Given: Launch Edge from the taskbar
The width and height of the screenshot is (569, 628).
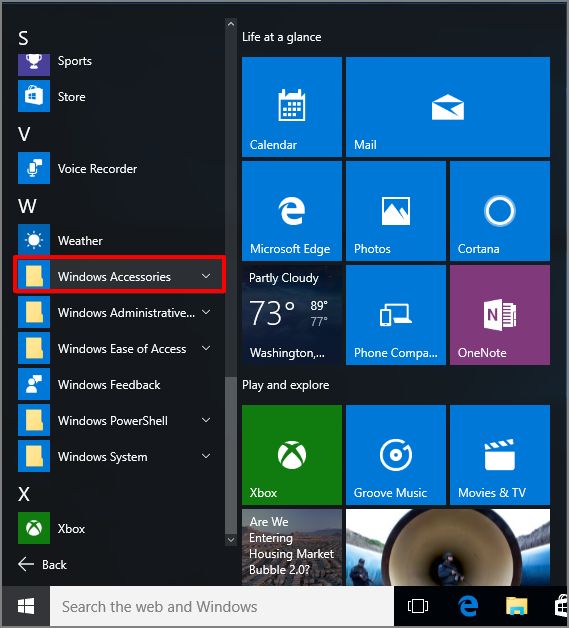Looking at the screenshot, I should pyautogui.click(x=468, y=606).
